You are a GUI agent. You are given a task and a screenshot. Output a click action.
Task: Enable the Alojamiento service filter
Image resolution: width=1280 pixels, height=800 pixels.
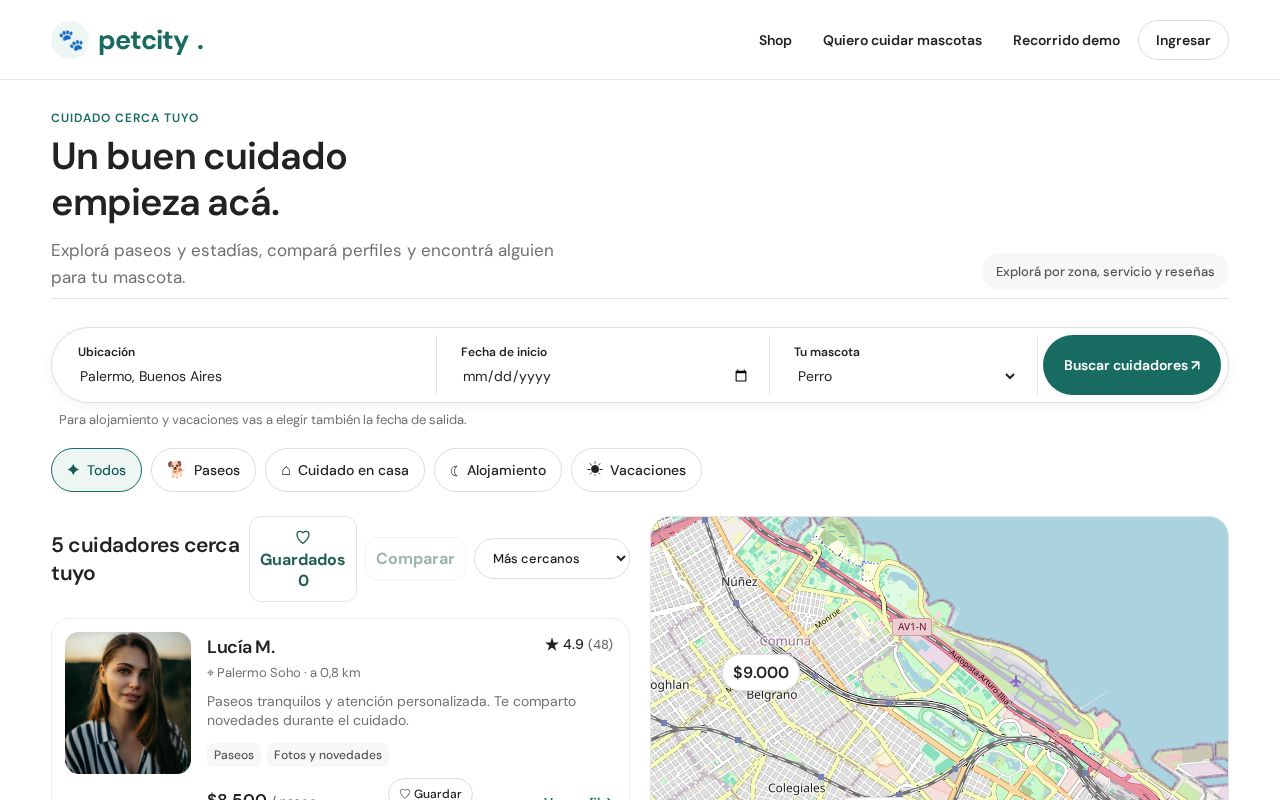click(x=498, y=470)
